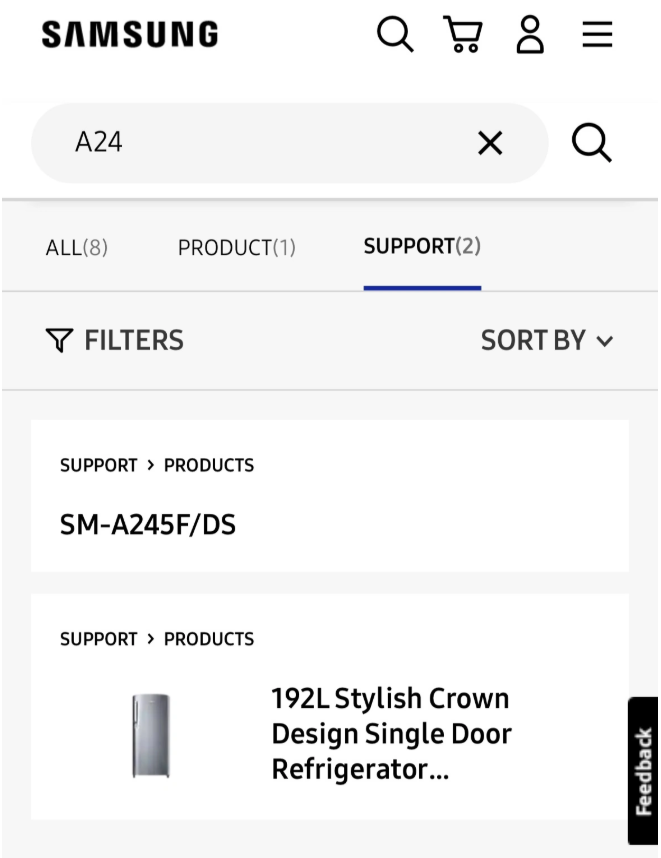Click the refrigerator product thumbnail
Screen dimensions: 661x858
[151, 736]
